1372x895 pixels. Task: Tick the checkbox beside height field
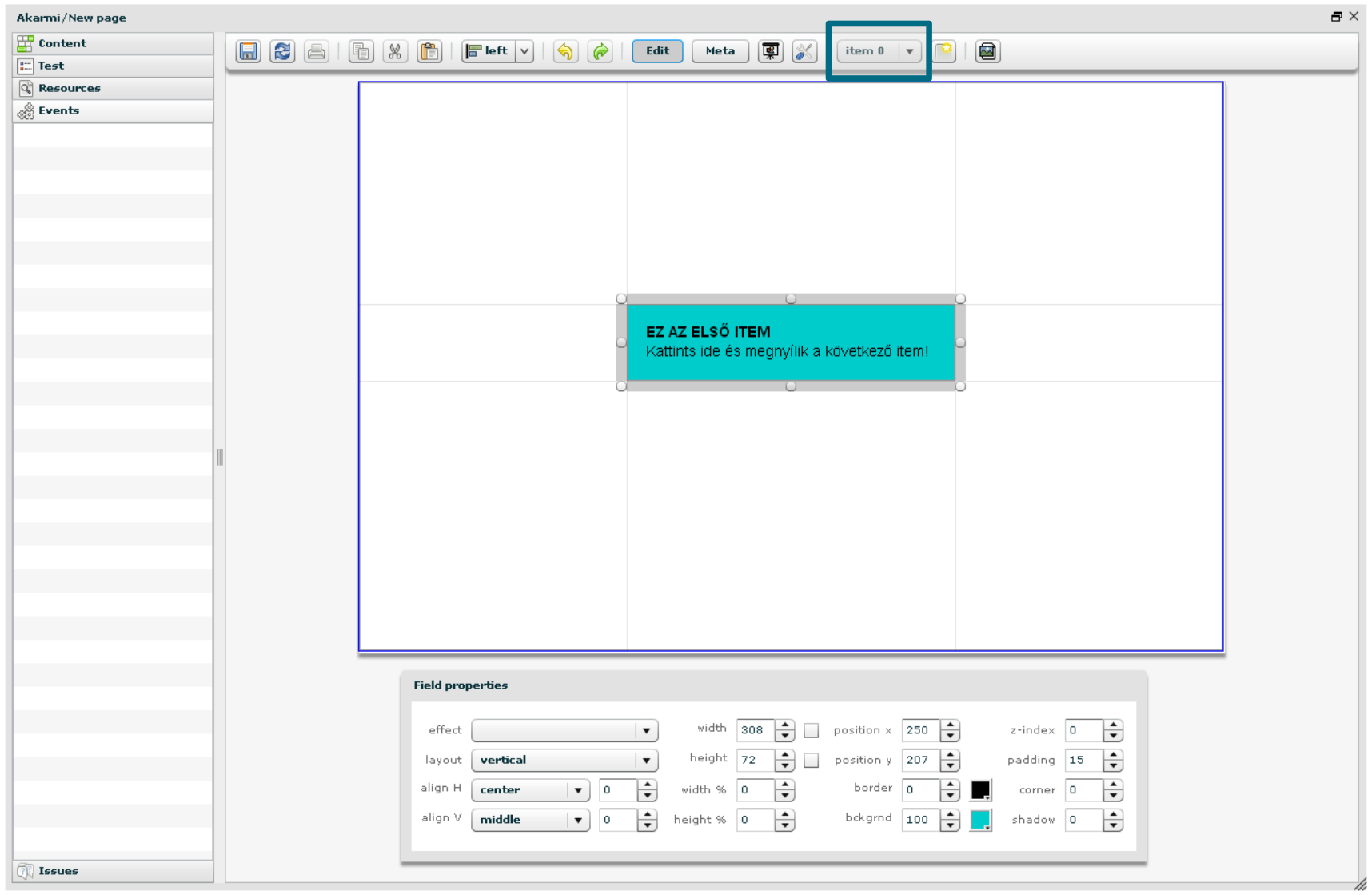click(x=811, y=760)
